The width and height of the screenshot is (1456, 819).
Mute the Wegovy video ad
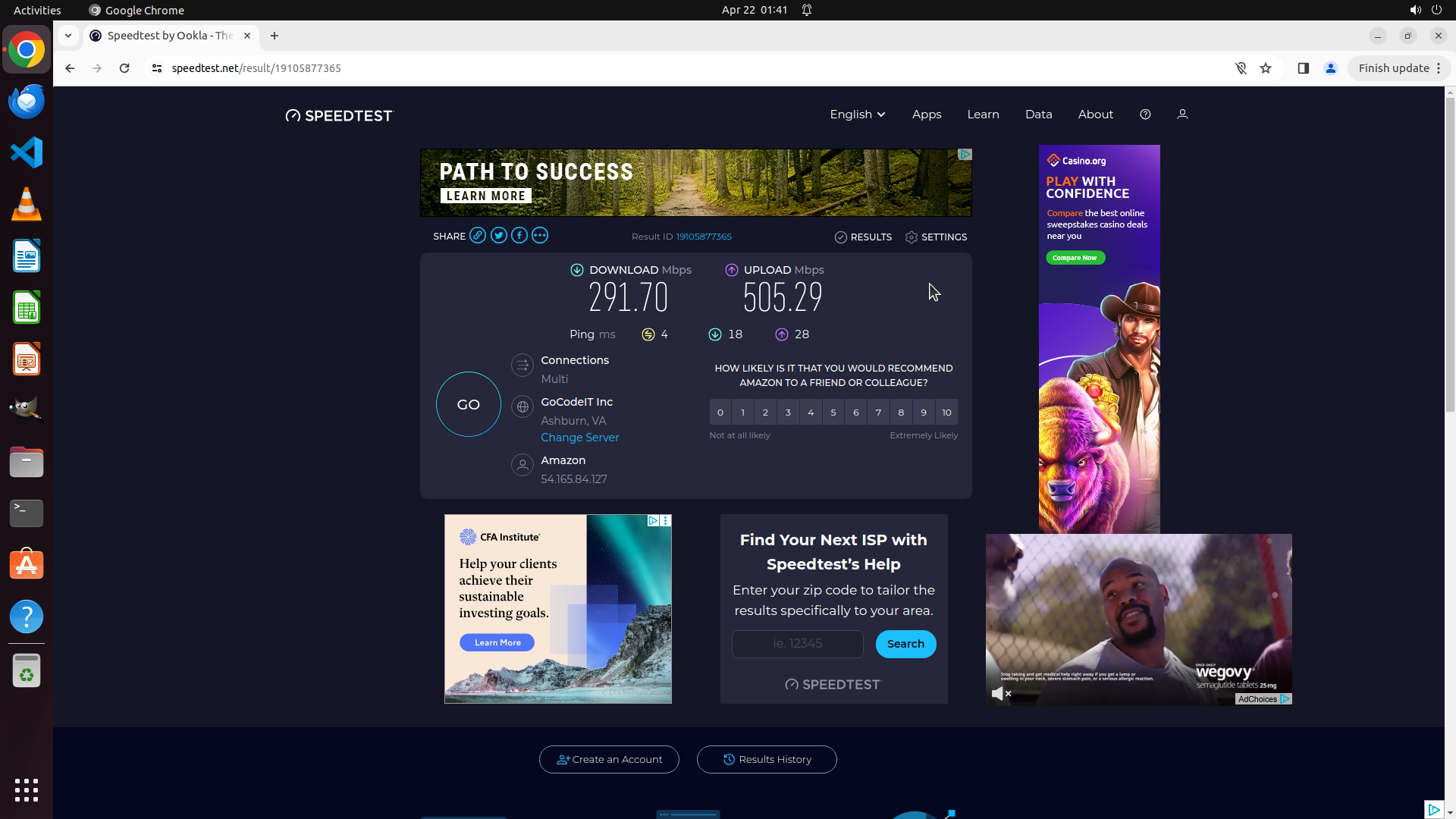(x=1001, y=693)
